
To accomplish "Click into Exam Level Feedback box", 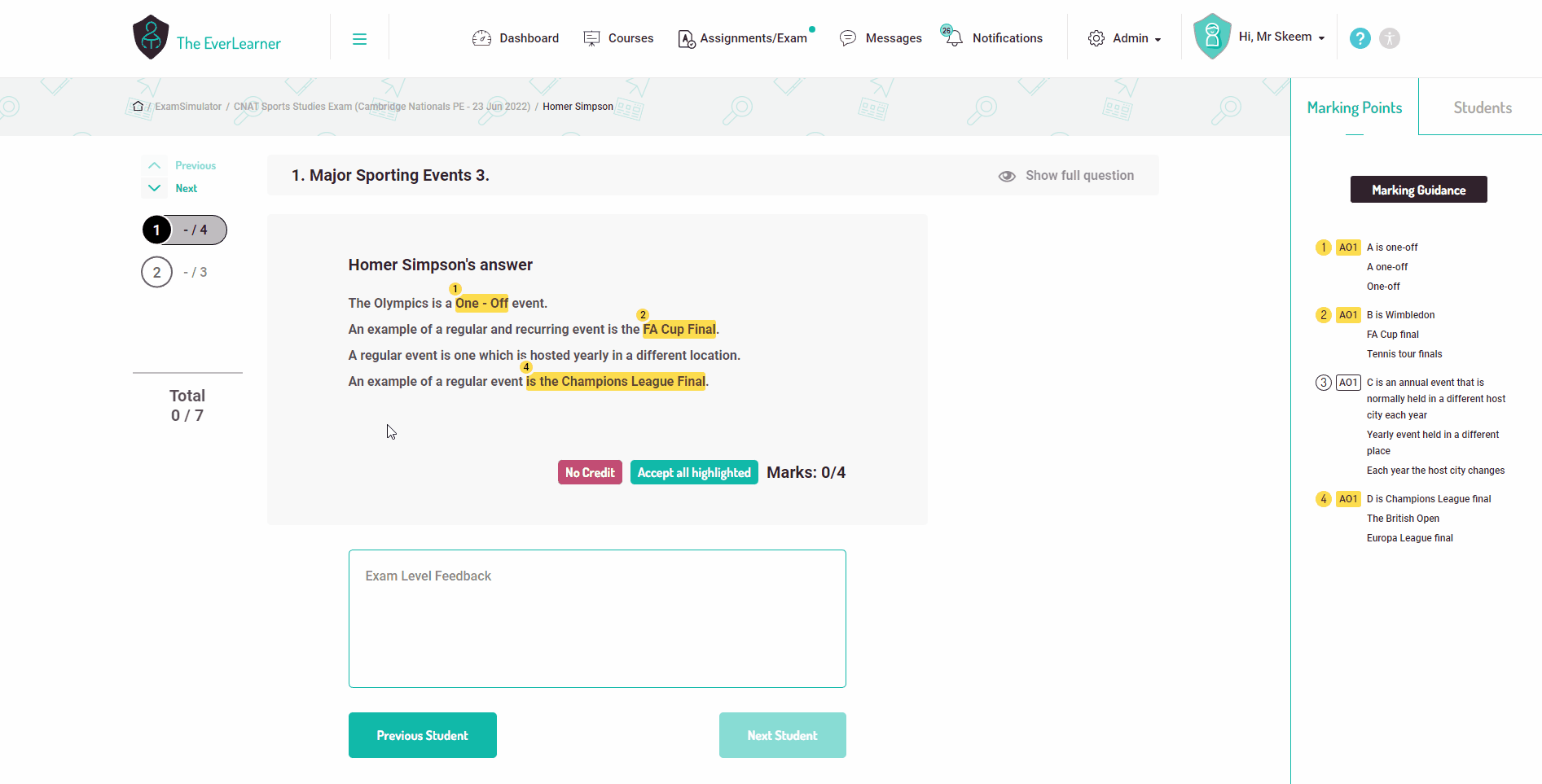I will coord(597,619).
